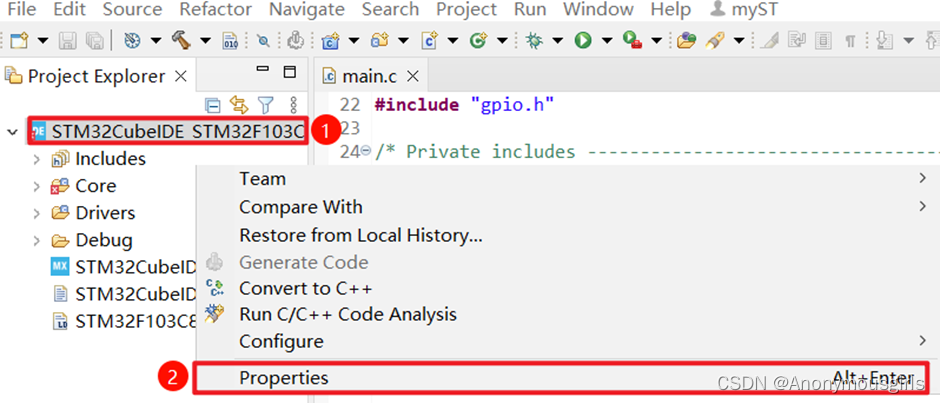Open the File menu
This screenshot has width=940, height=403.
click(22, 10)
